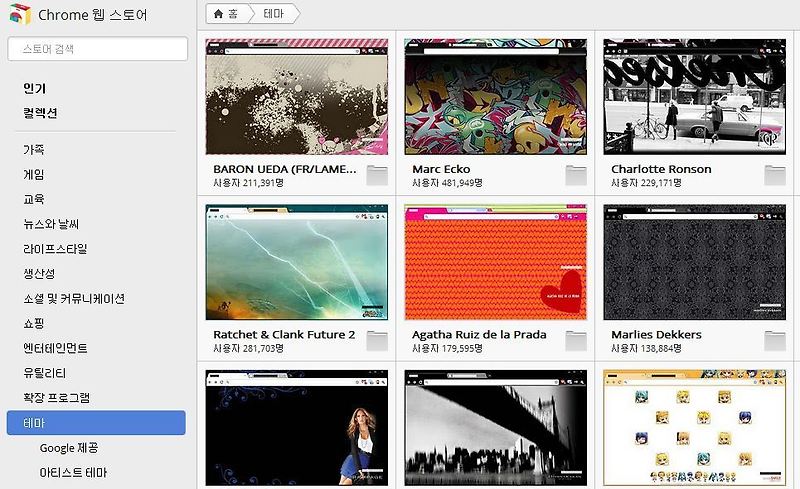
Task: Select the 소셜 및 커뮤니케이션 category
Action: 74,299
